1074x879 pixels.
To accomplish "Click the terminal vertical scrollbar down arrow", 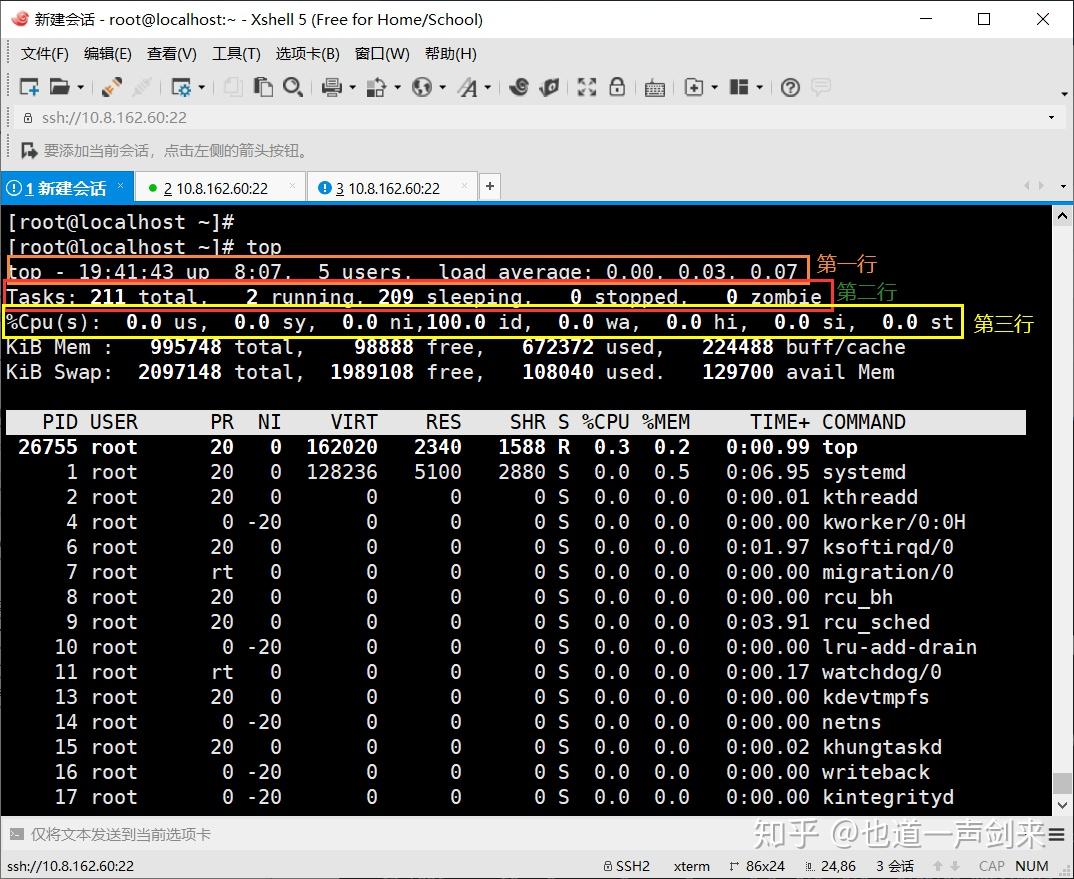I will pyautogui.click(x=1062, y=805).
